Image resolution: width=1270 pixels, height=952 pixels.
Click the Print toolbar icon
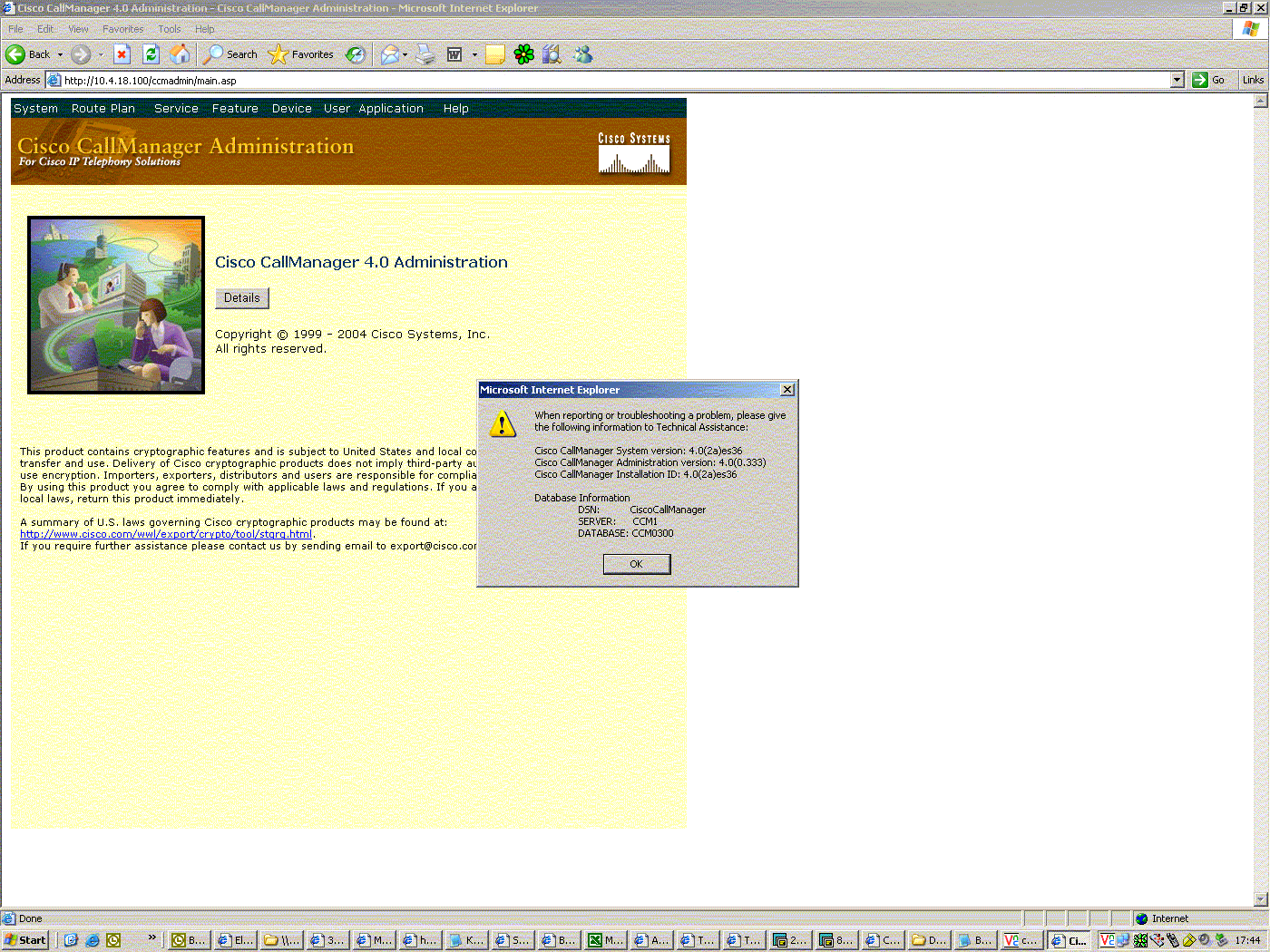click(425, 54)
